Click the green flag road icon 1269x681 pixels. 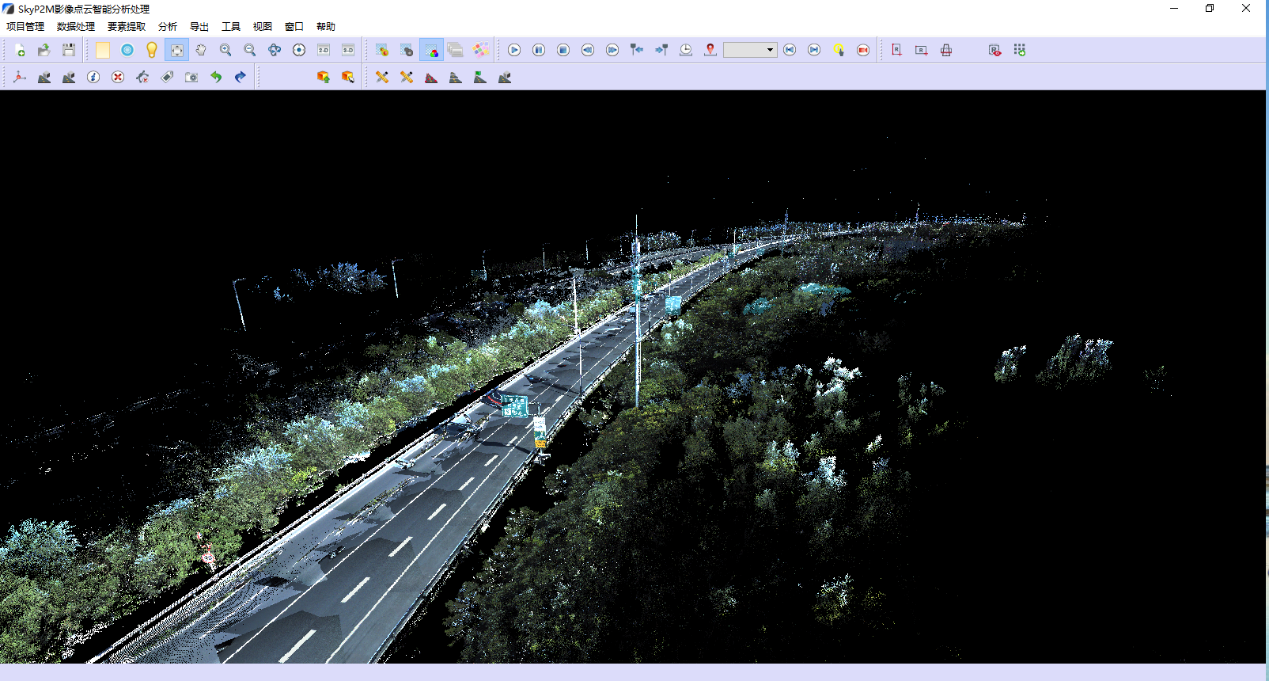coord(480,77)
